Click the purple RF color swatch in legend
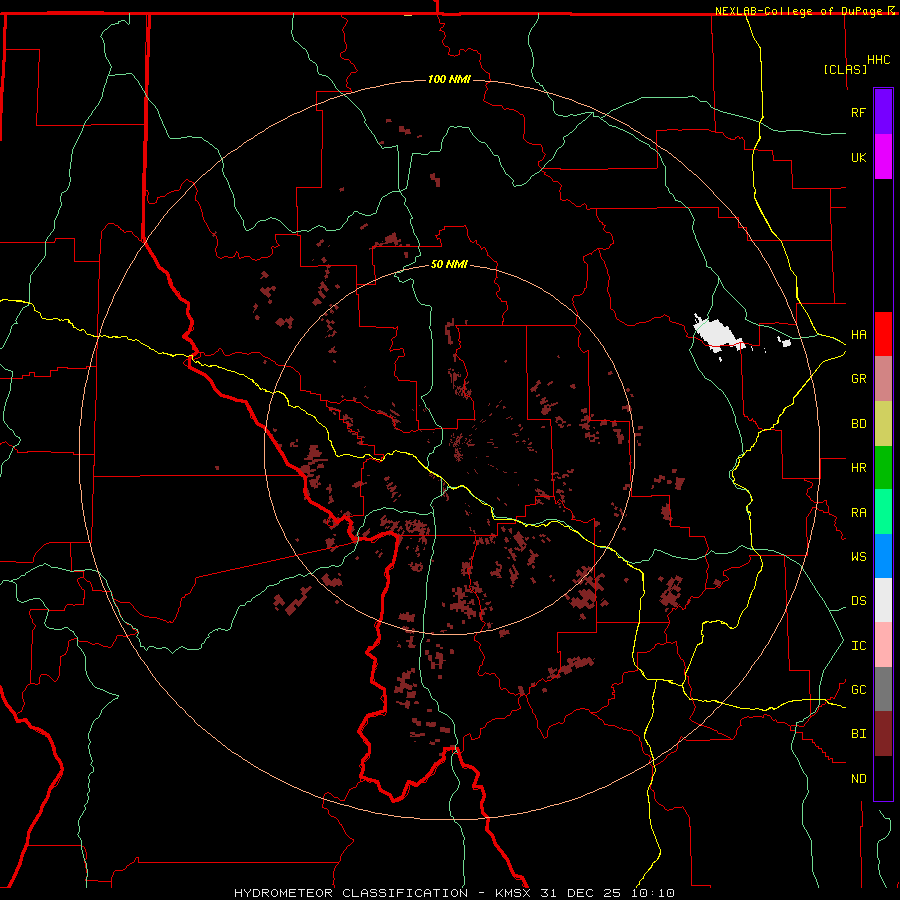This screenshot has height=900, width=900. (x=883, y=112)
